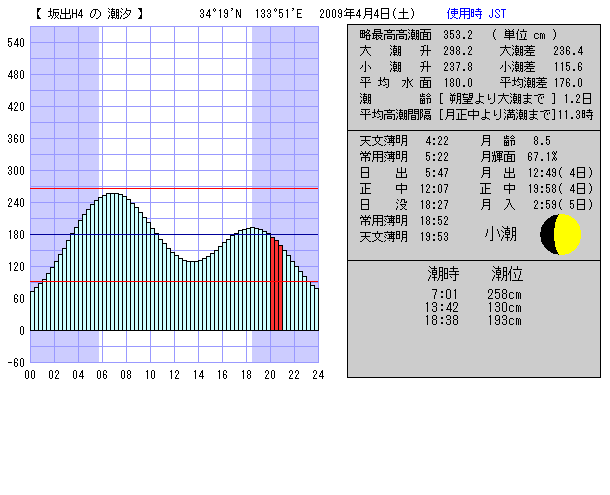Click the x-axis label '12'
The width and height of the screenshot is (610, 495).
174,375
